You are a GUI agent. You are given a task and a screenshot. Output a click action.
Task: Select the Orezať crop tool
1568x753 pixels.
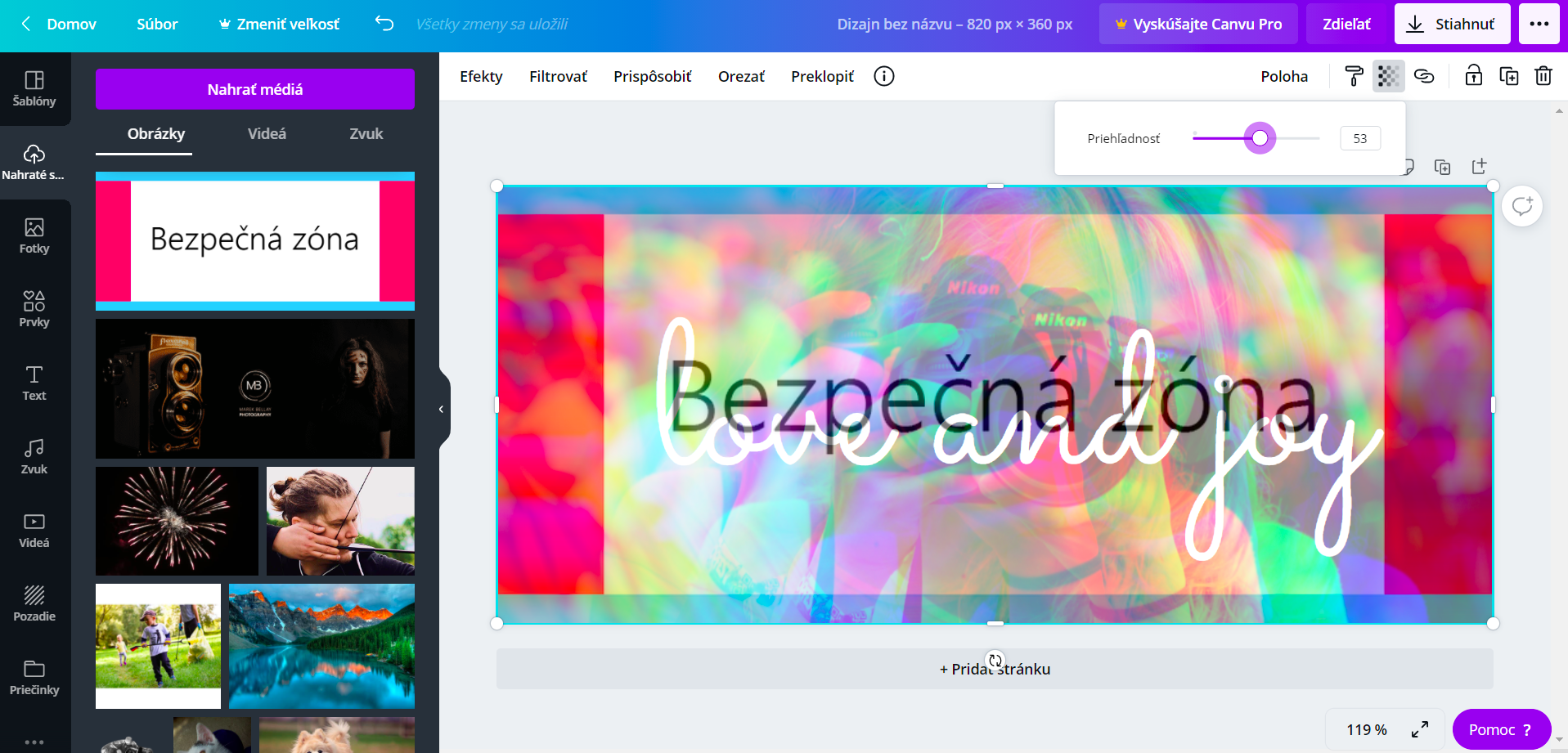(x=741, y=76)
